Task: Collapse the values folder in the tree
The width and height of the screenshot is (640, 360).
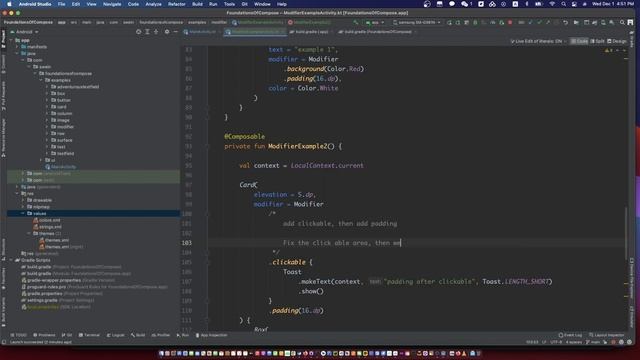Action: coord(23,213)
